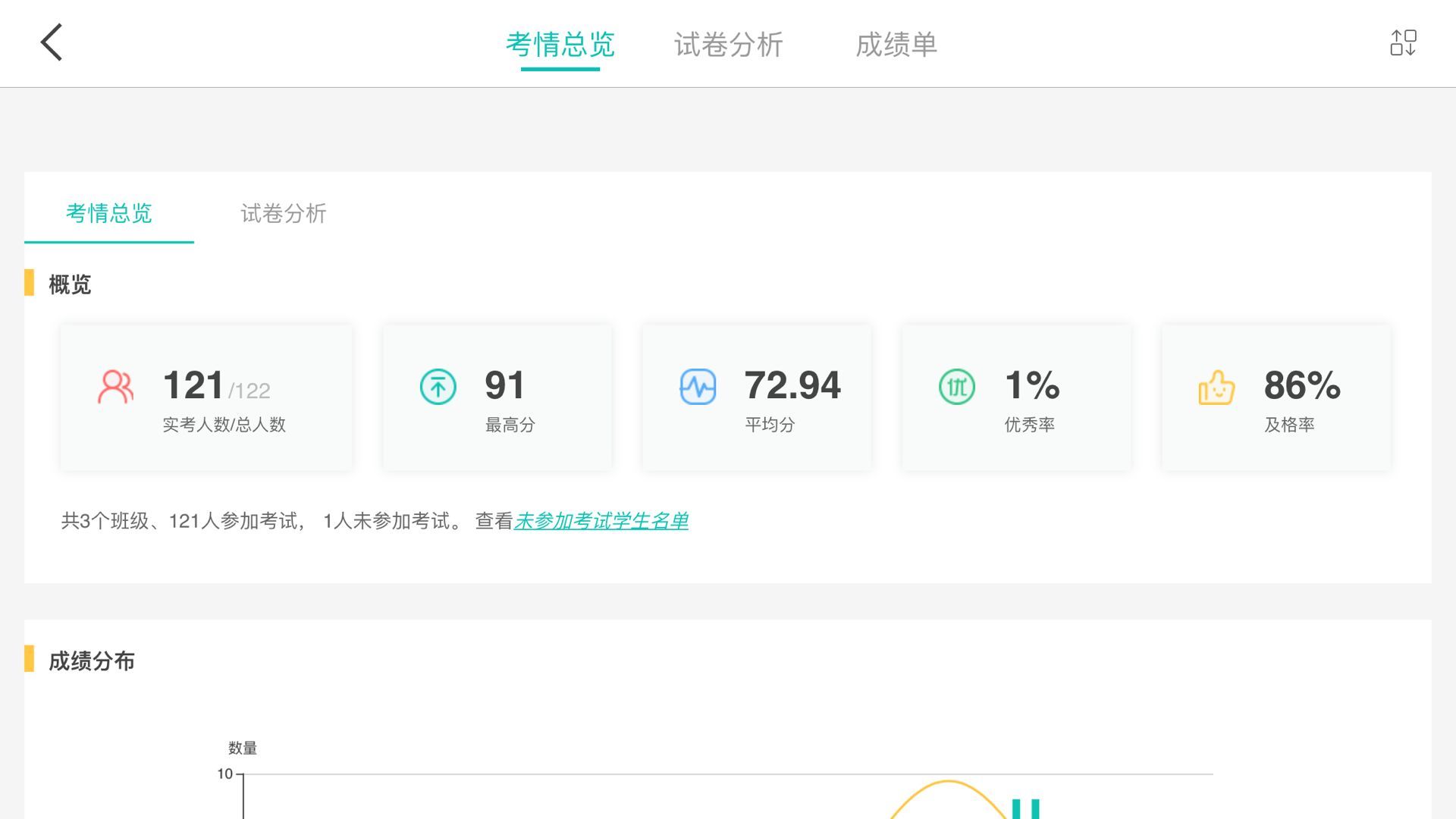Click the 121/122 participants card

206,397
